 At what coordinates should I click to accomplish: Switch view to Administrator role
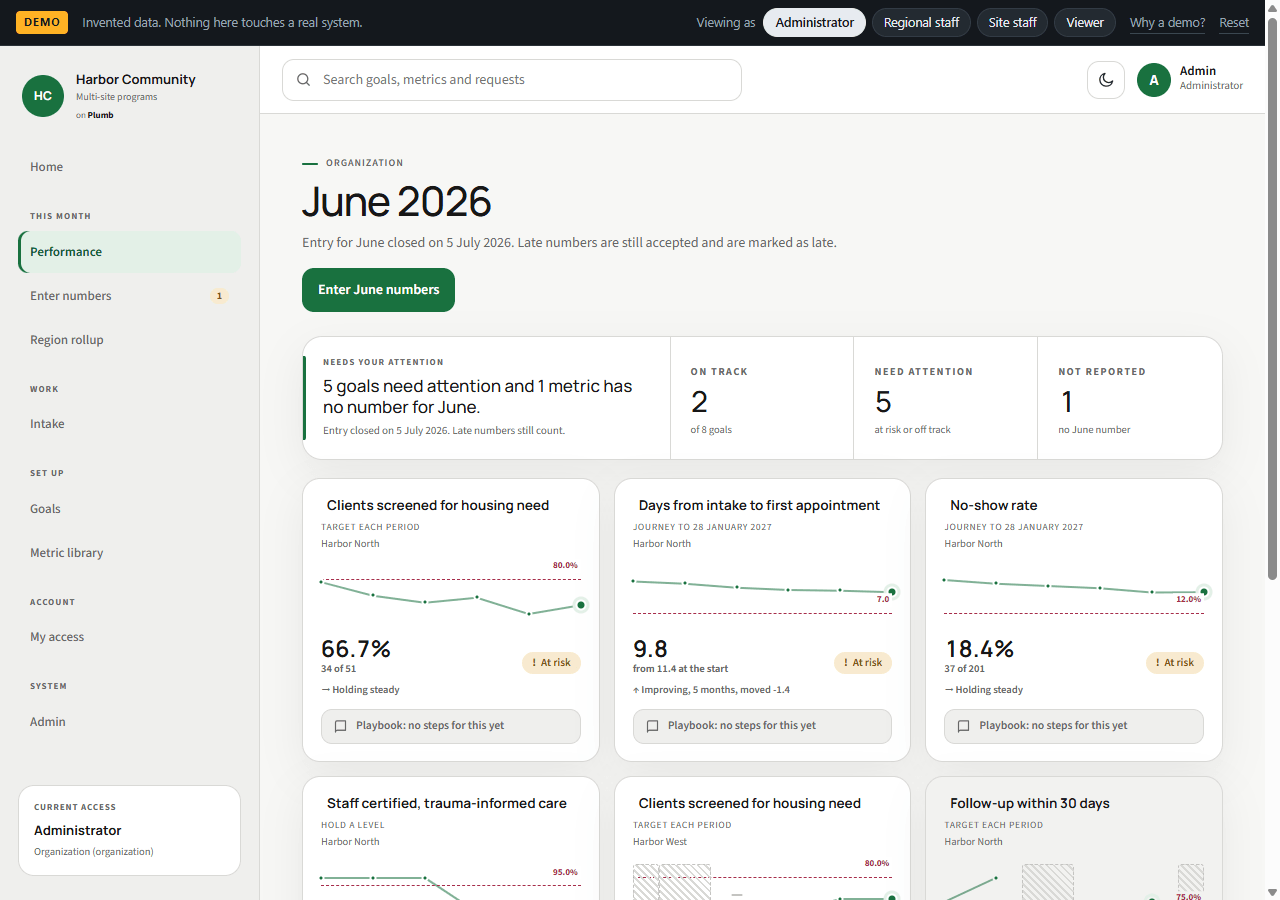point(814,23)
